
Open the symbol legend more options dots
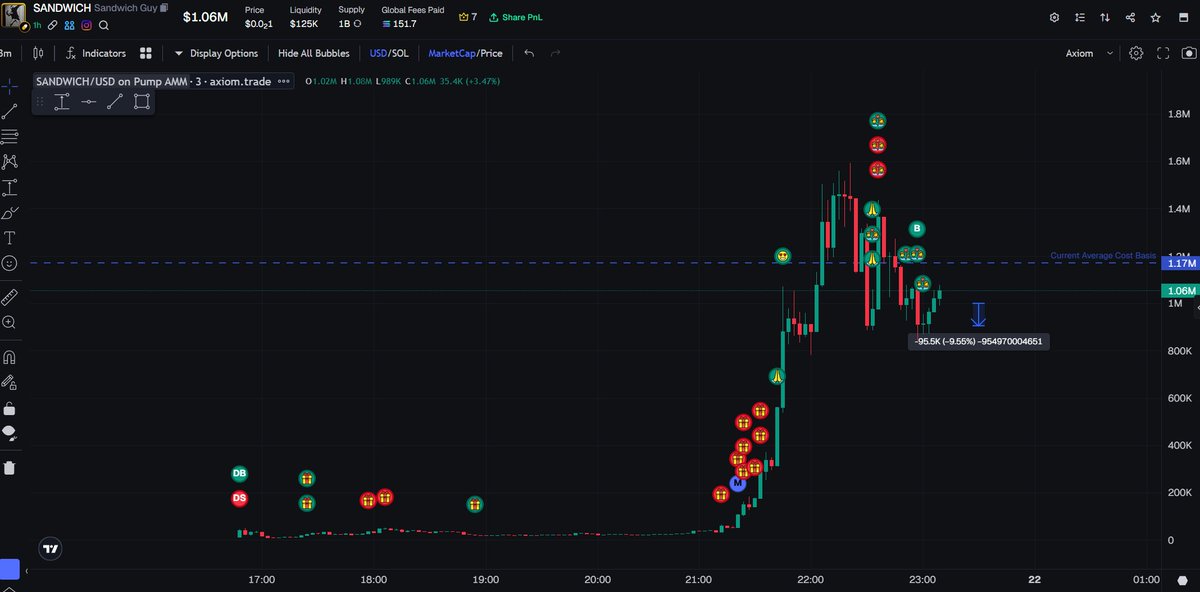coord(284,81)
